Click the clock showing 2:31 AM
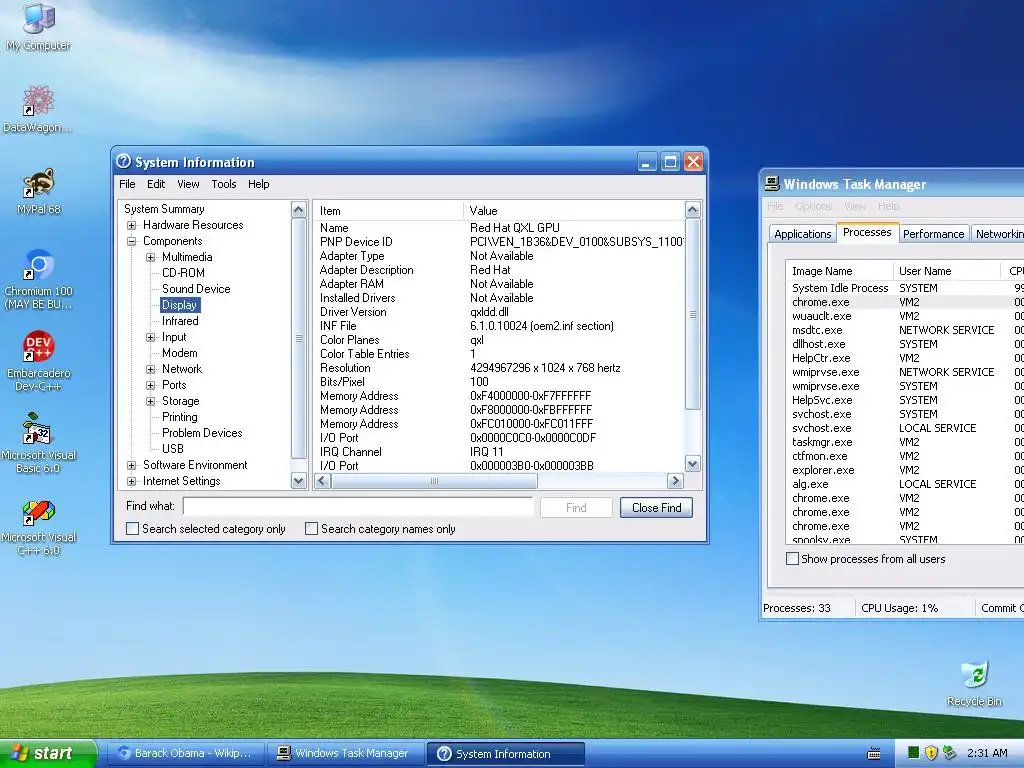 (987, 753)
